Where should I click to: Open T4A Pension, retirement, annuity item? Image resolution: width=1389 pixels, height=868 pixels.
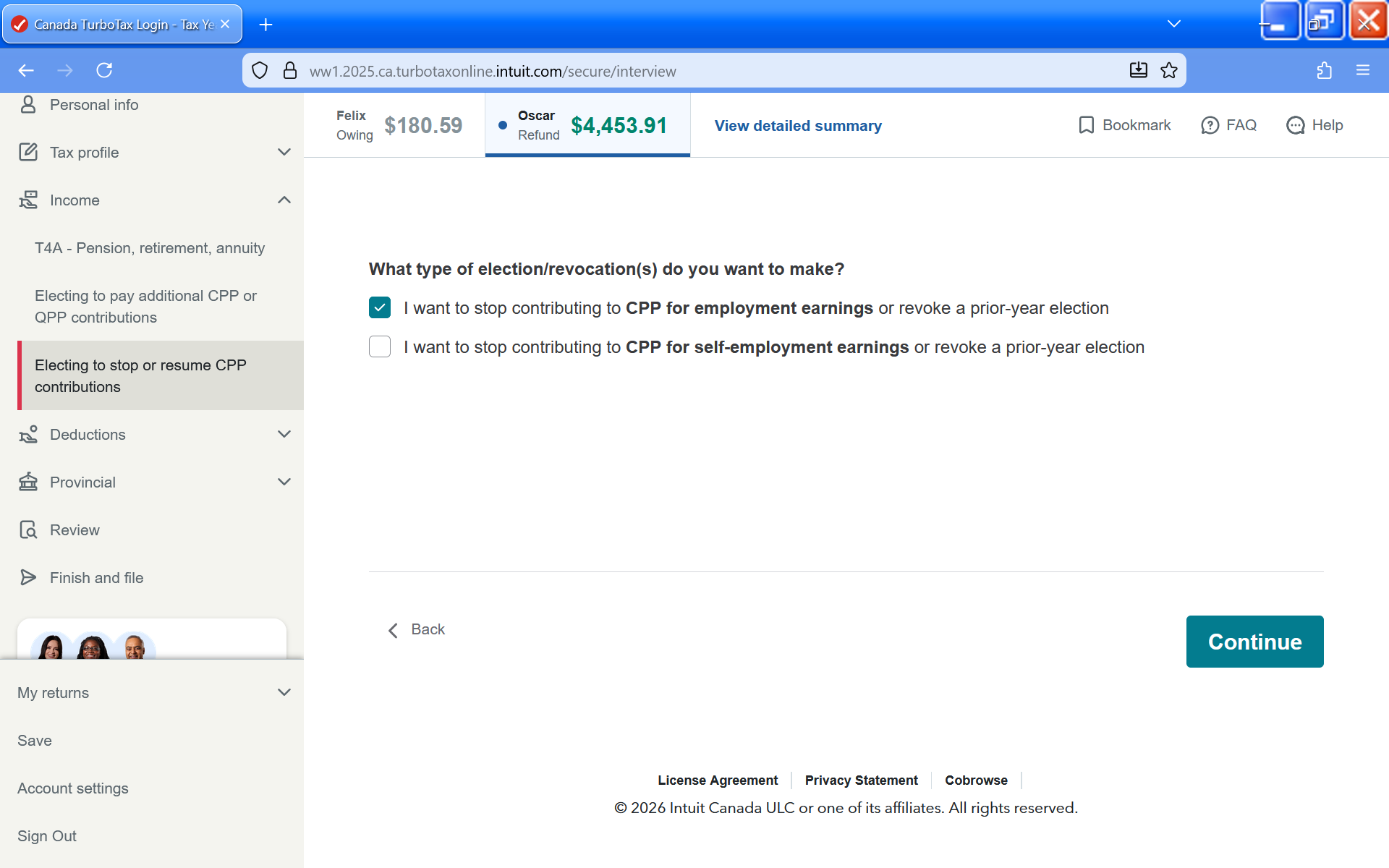click(x=150, y=248)
